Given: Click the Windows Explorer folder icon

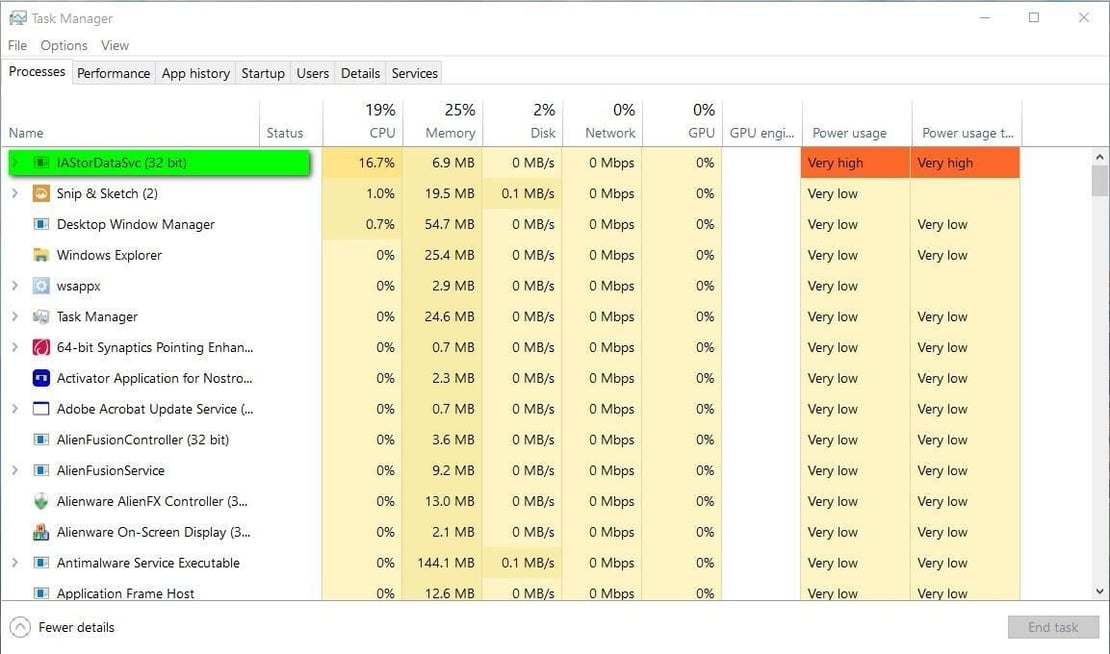Looking at the screenshot, I should (x=40, y=255).
